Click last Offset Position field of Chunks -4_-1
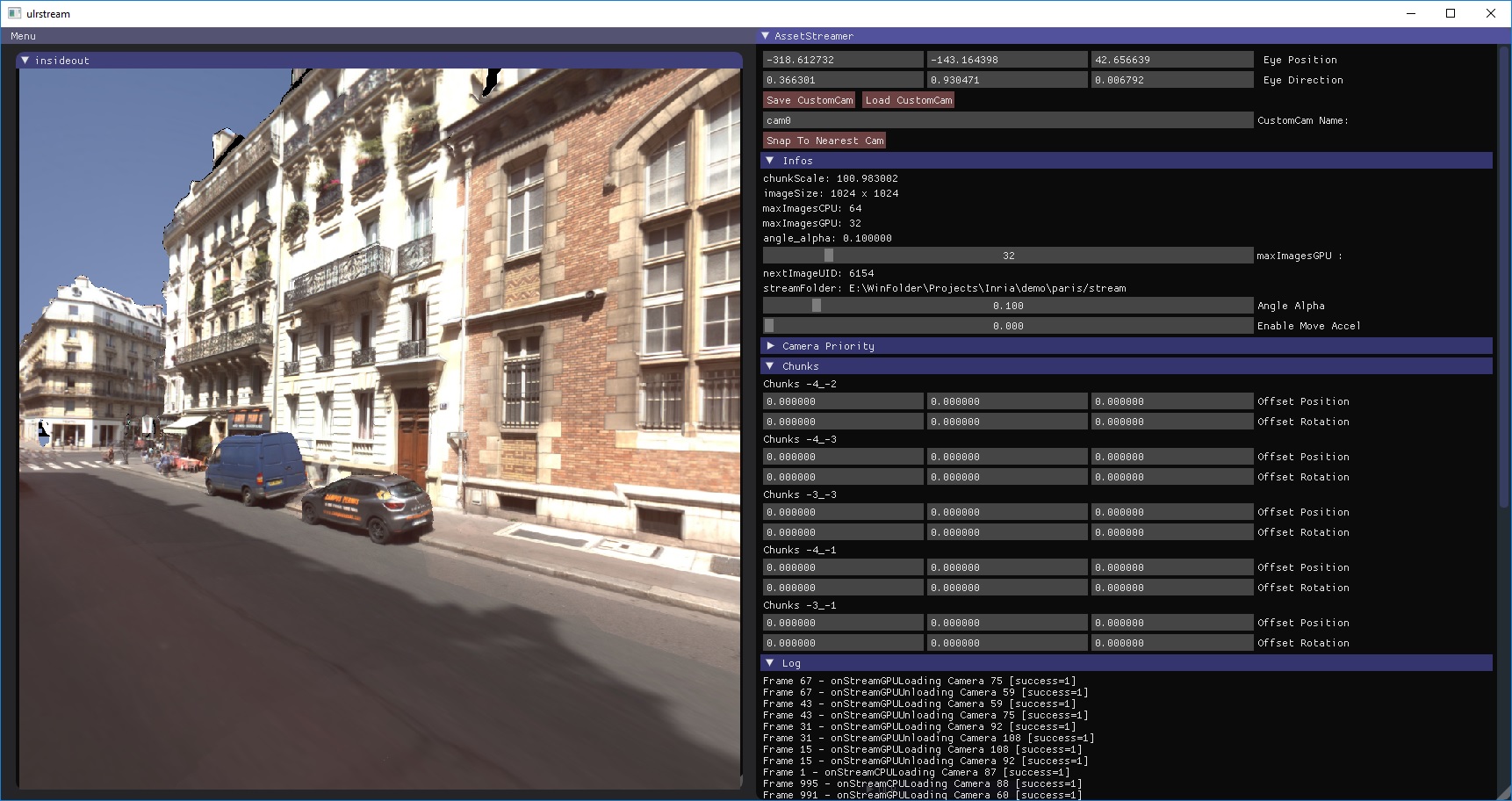 (x=1172, y=567)
